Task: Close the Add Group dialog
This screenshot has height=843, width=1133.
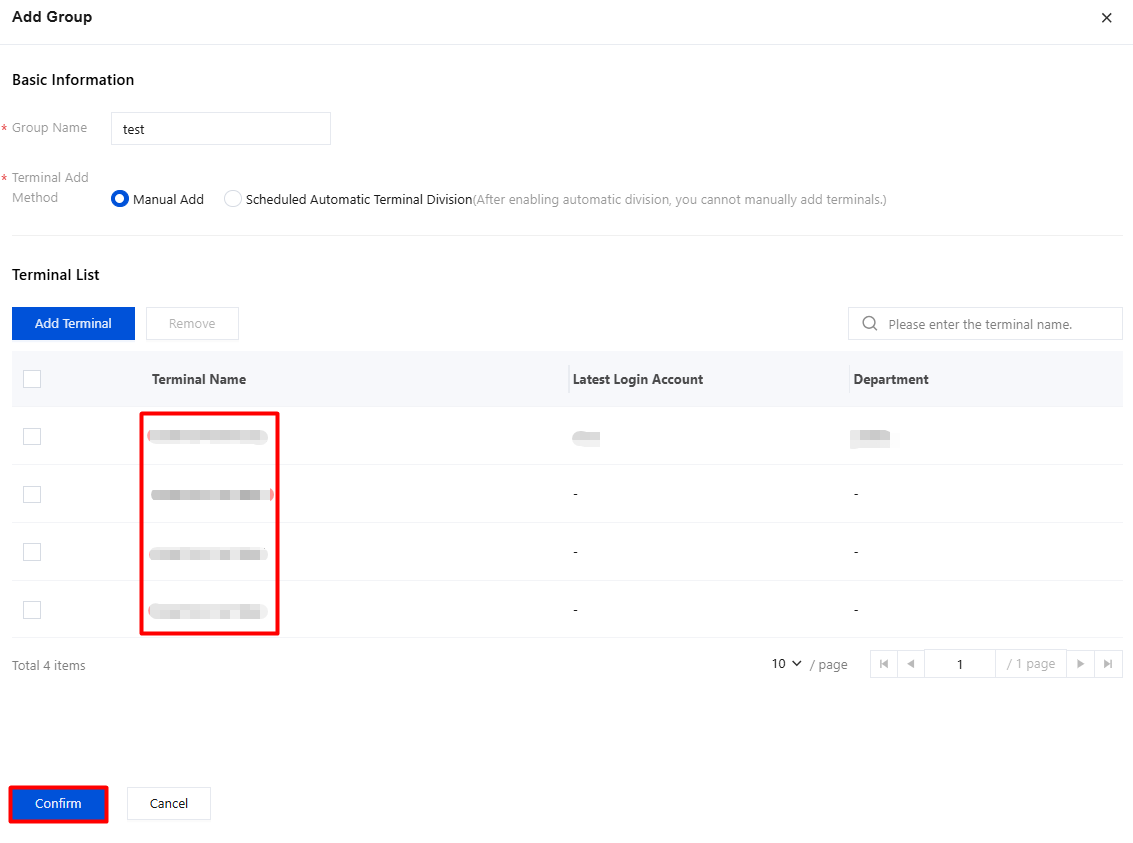Action: (1106, 18)
